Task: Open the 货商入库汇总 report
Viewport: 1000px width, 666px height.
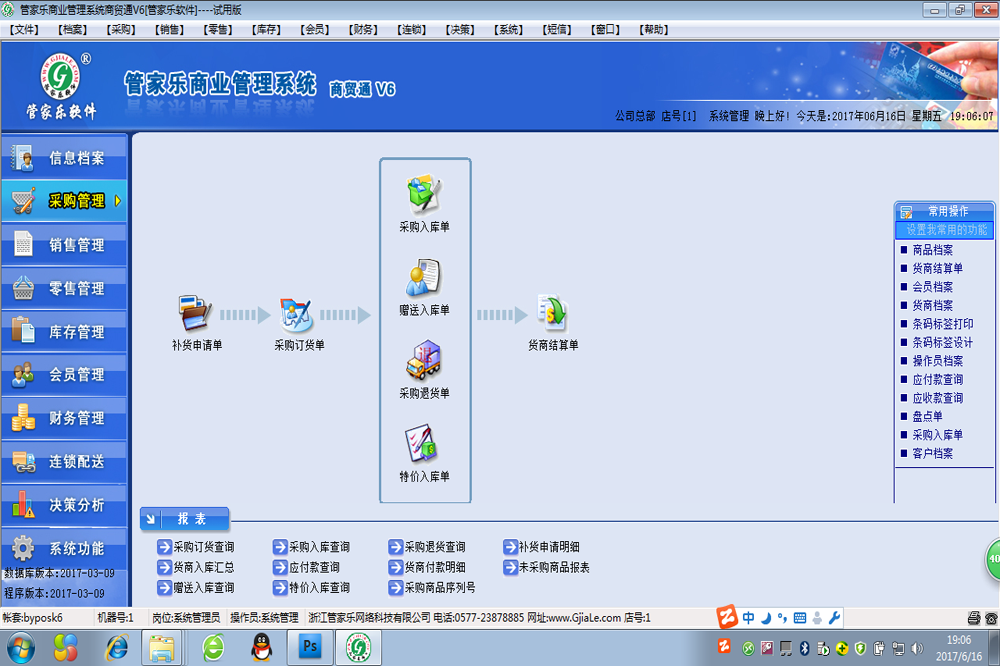Action: (196, 567)
